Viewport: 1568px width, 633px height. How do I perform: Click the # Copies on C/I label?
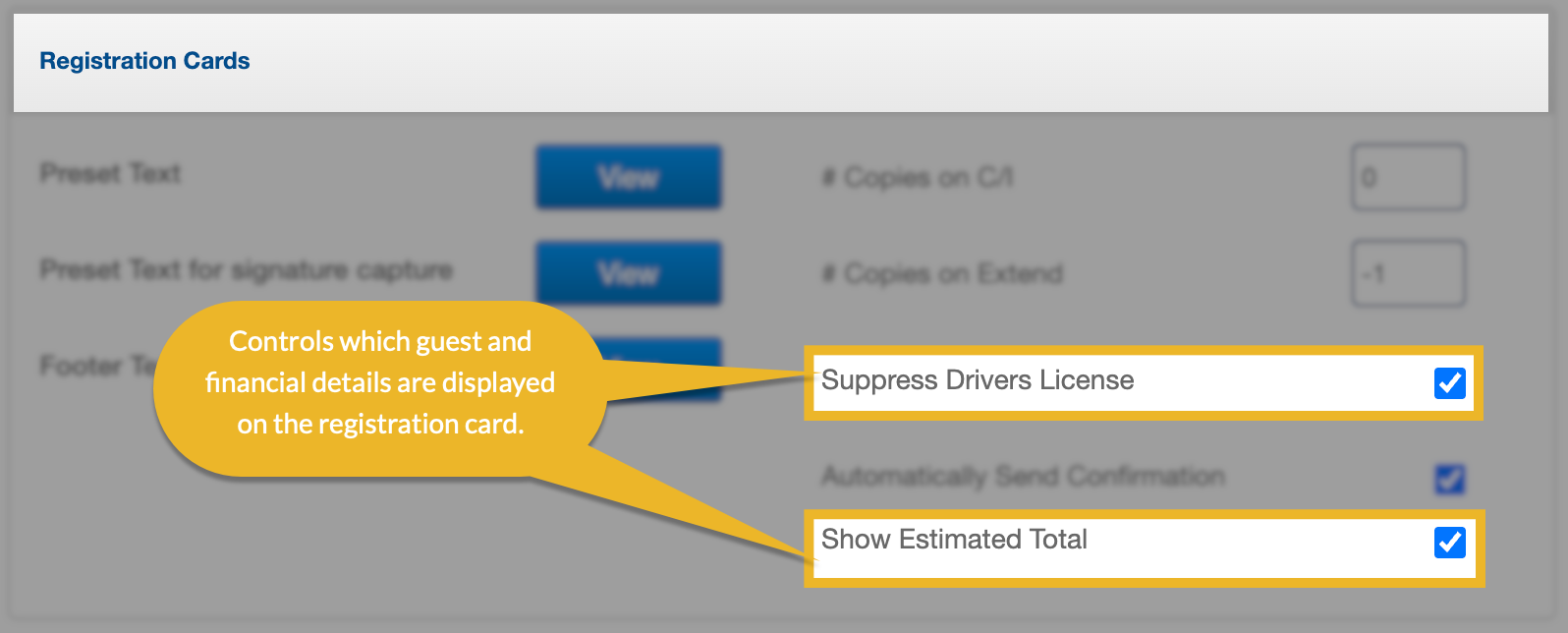pyautogui.click(x=917, y=178)
